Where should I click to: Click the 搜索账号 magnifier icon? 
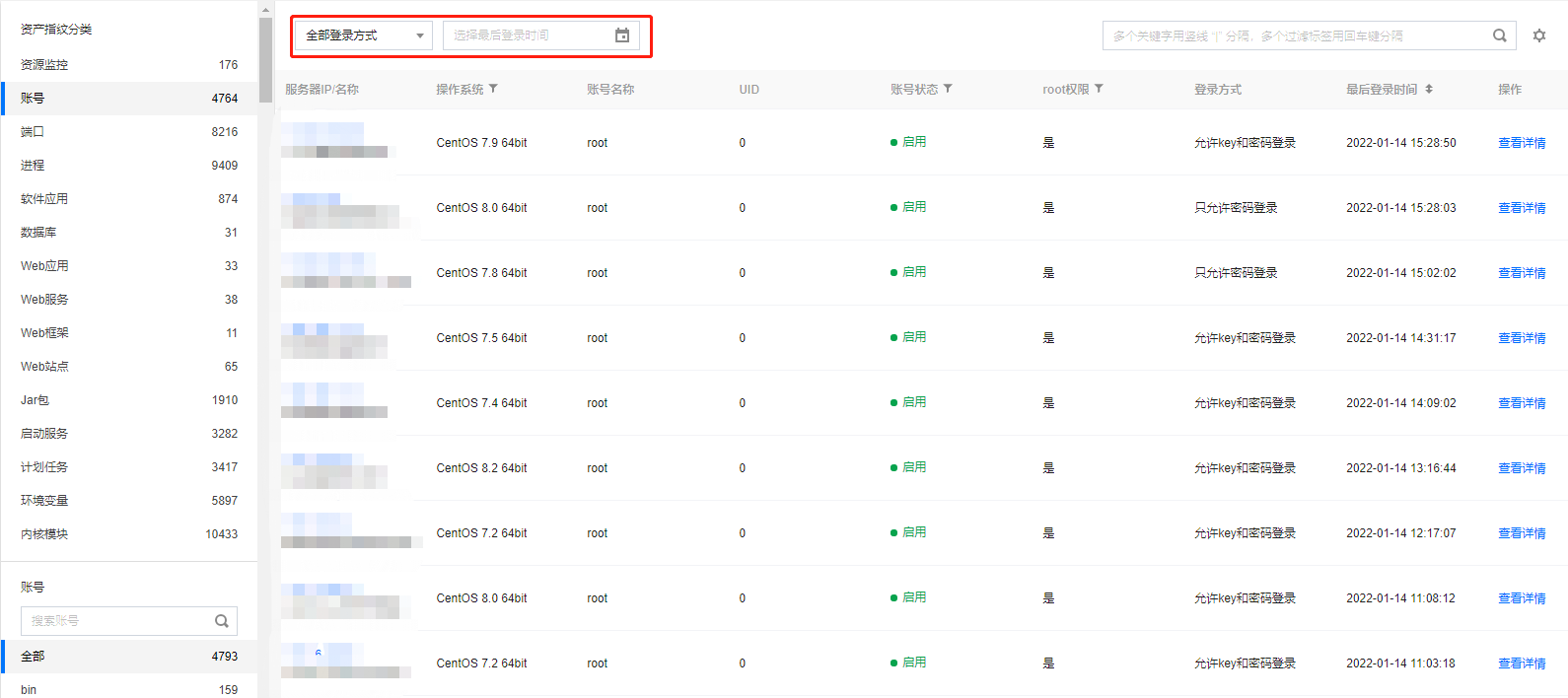(x=222, y=621)
